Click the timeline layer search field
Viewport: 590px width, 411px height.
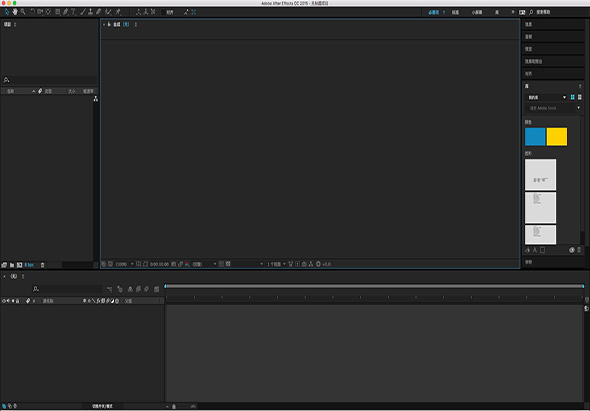(67, 289)
